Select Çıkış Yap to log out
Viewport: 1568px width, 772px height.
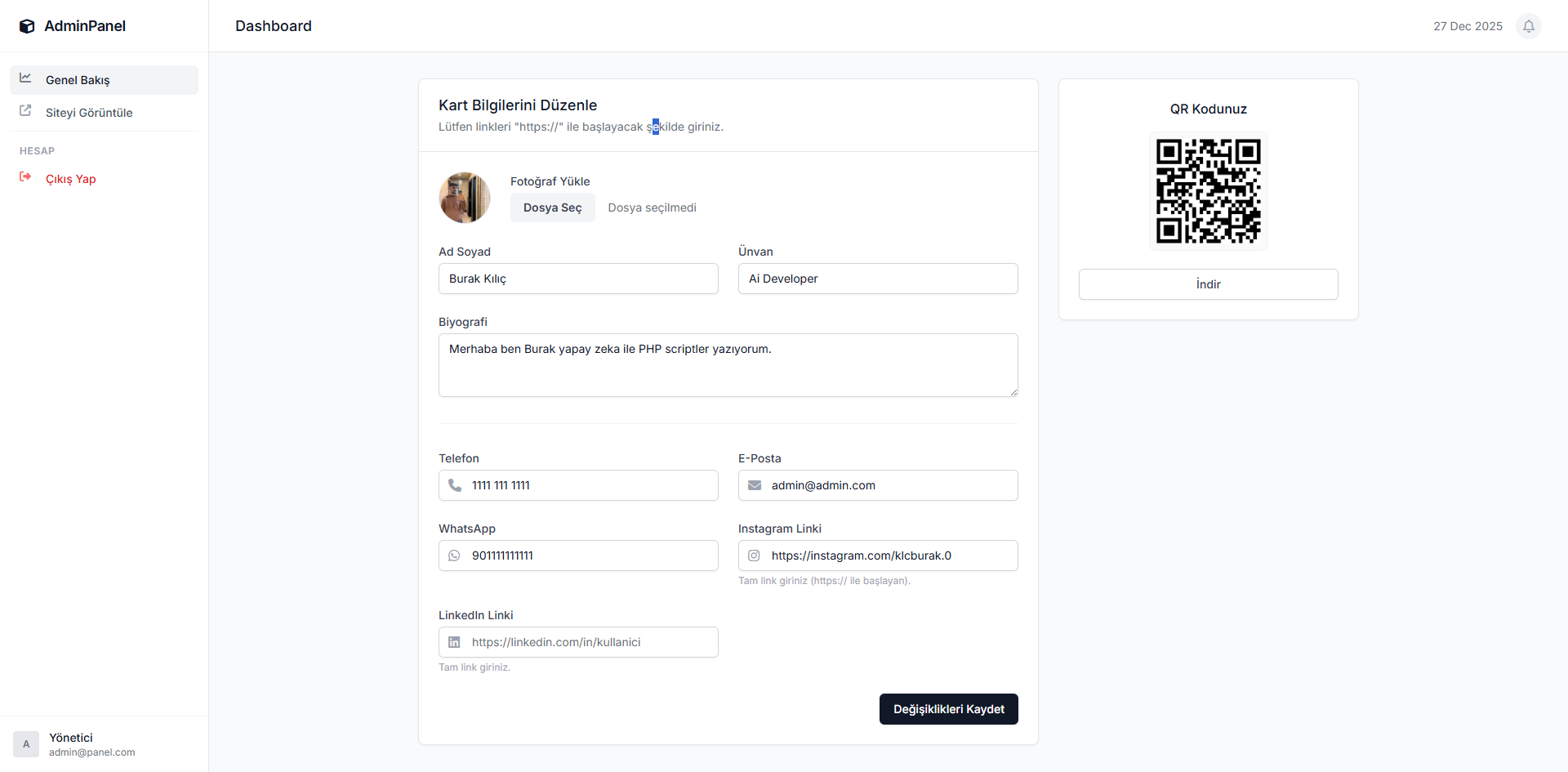[x=71, y=179]
